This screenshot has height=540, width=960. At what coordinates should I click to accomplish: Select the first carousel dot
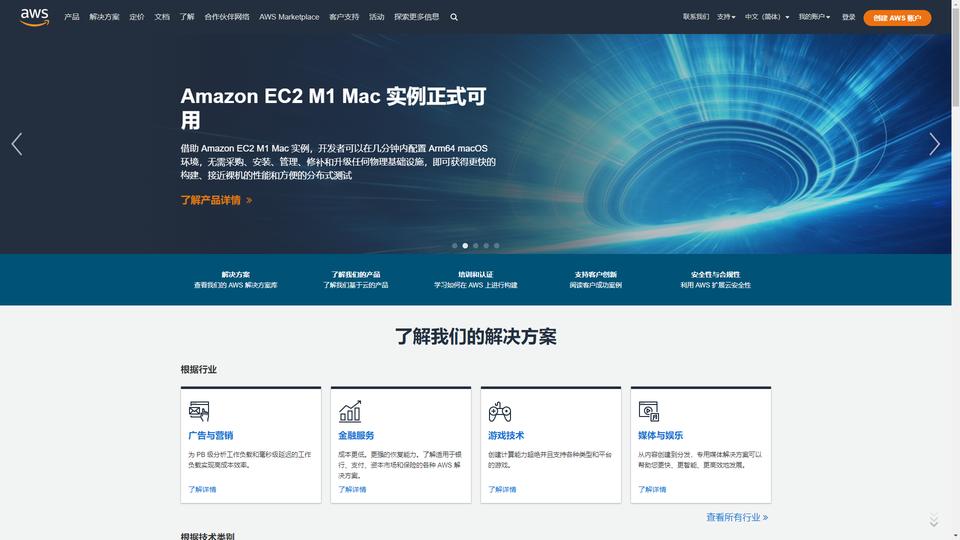coord(454,246)
